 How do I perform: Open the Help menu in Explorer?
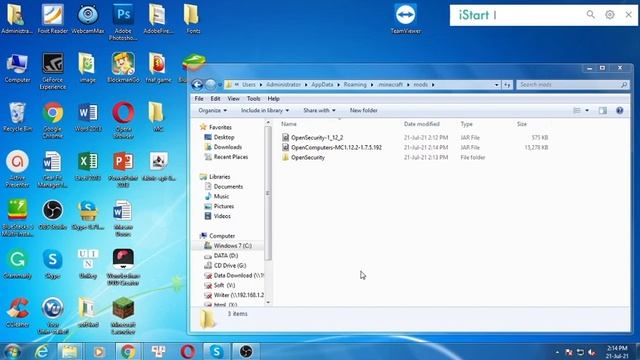tap(273, 99)
